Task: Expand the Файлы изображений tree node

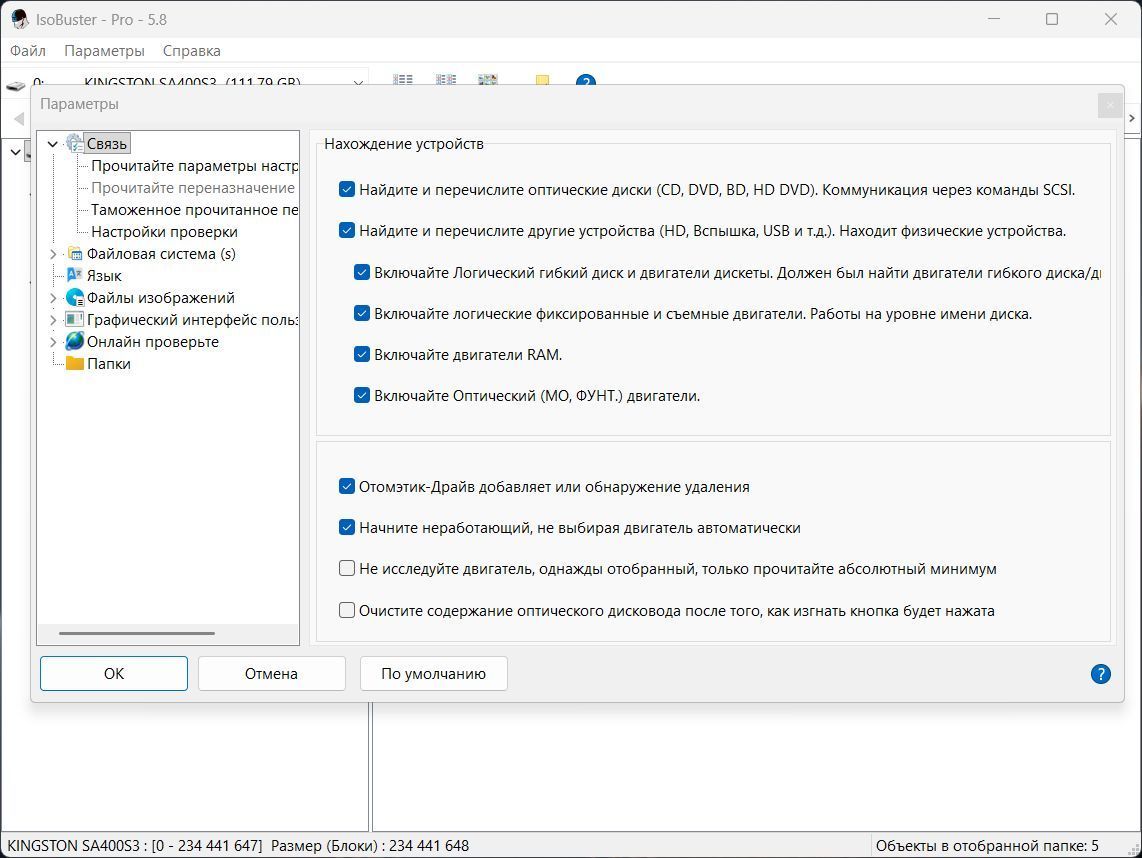Action: [52, 298]
